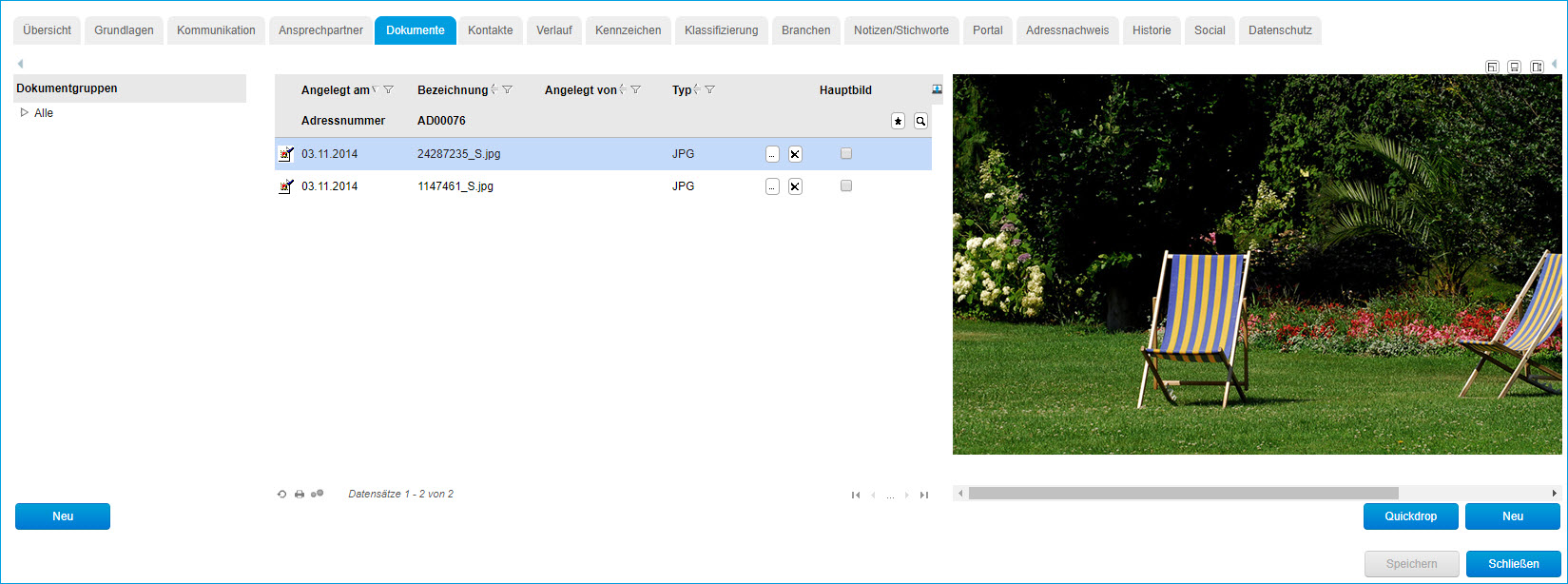1568x584 pixels.
Task: Go to the Kennzeichen tab
Action: click(629, 30)
